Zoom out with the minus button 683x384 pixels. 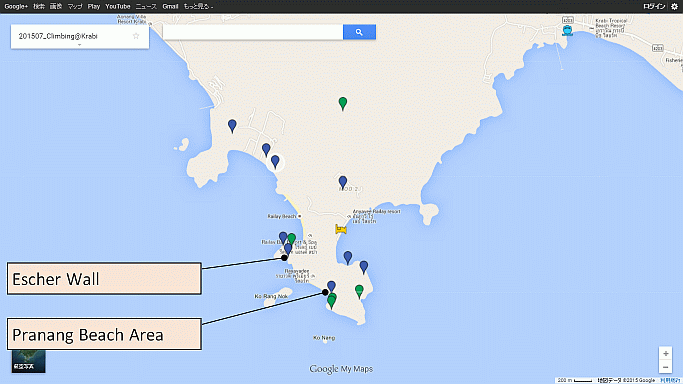pos(666,367)
